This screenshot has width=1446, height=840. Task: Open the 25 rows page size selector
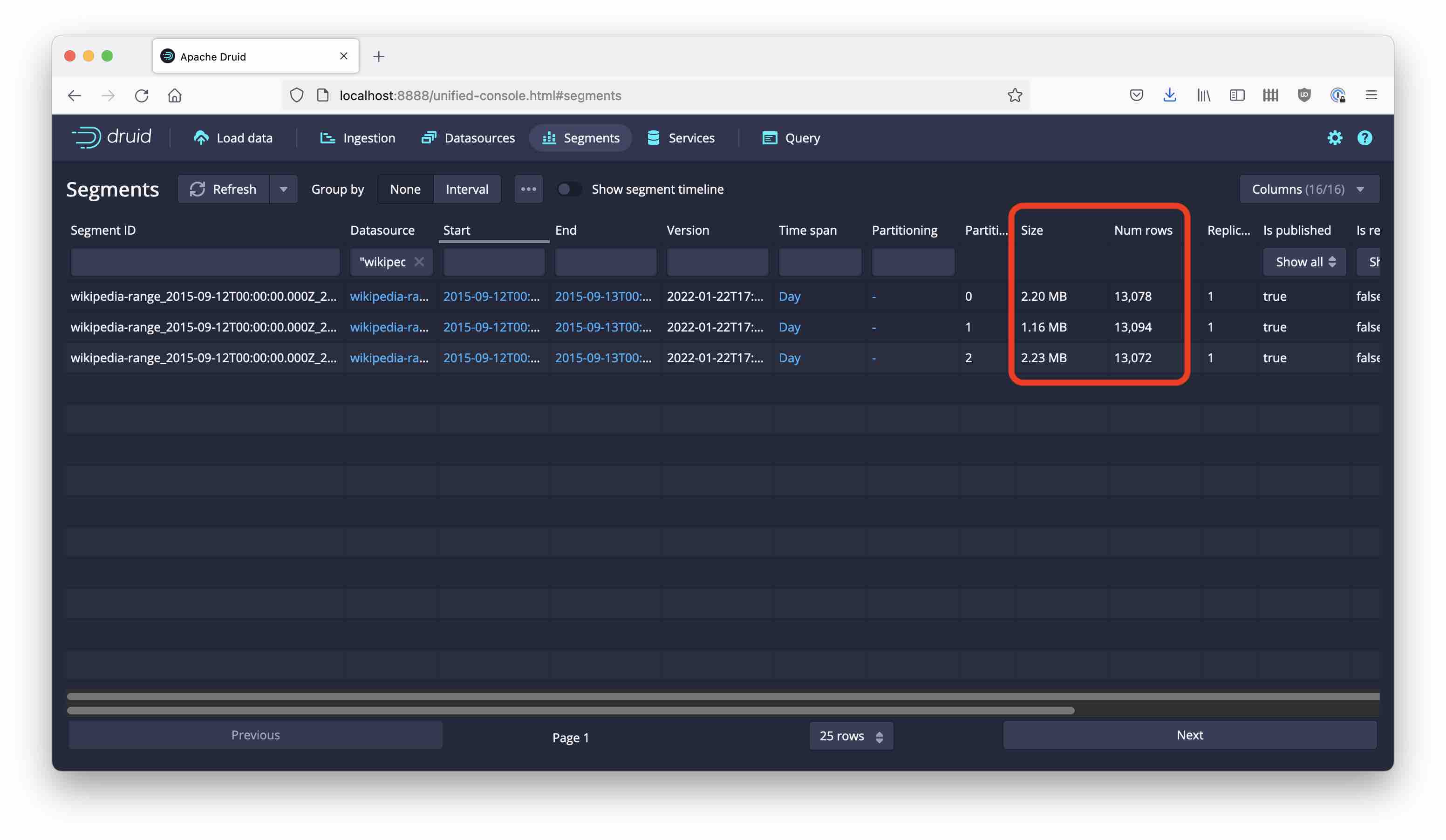(x=850, y=736)
